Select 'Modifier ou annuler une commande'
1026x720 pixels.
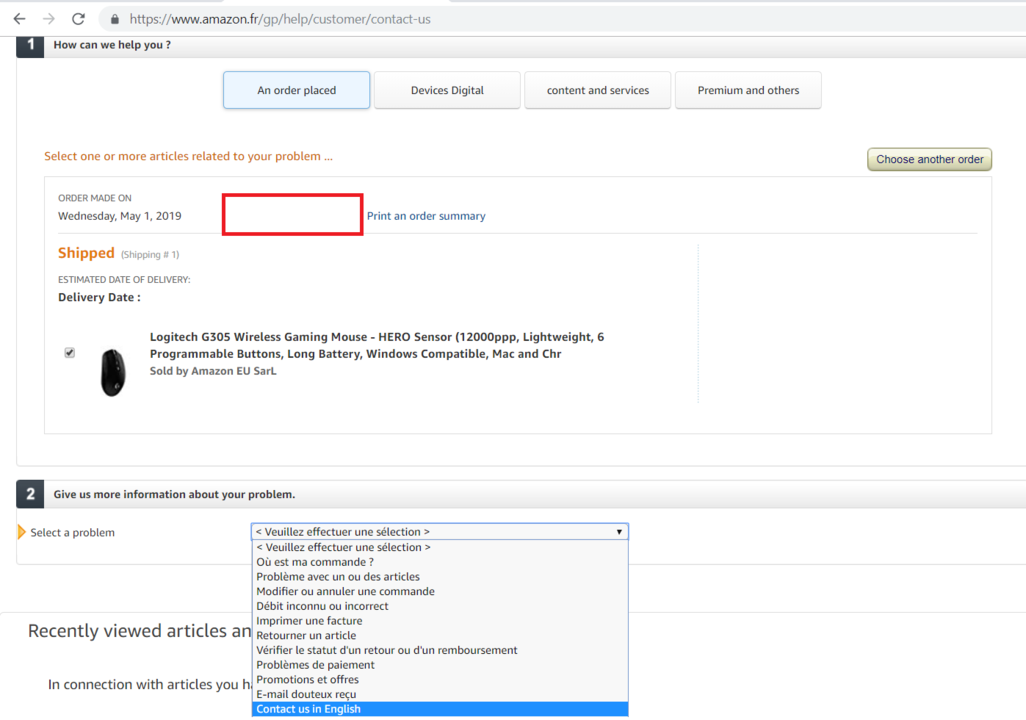[x=440, y=592]
